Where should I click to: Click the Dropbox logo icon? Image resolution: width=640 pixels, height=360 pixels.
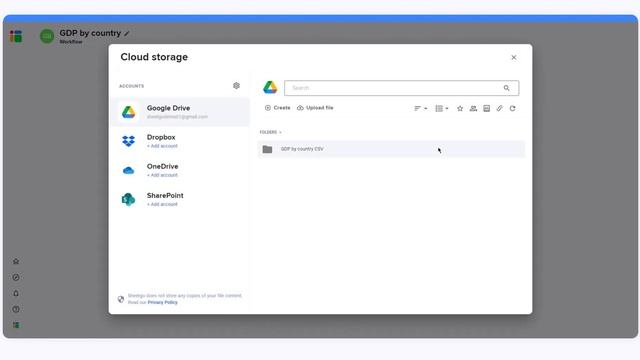coord(129,141)
